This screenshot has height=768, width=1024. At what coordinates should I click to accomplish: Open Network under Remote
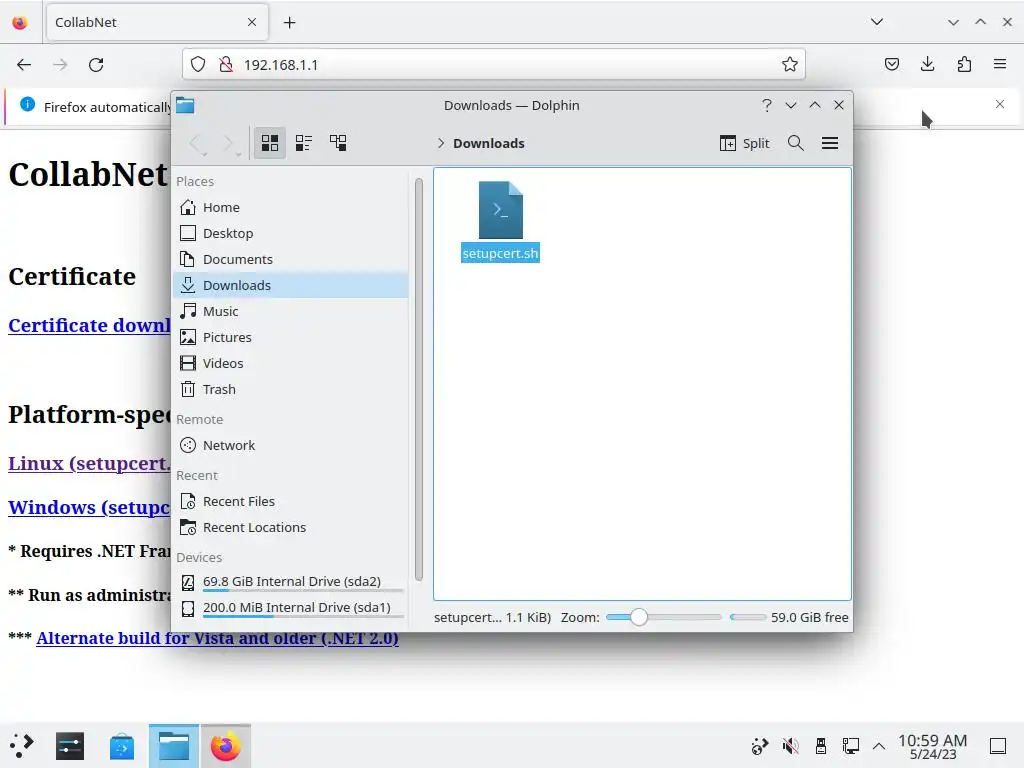click(x=291, y=445)
